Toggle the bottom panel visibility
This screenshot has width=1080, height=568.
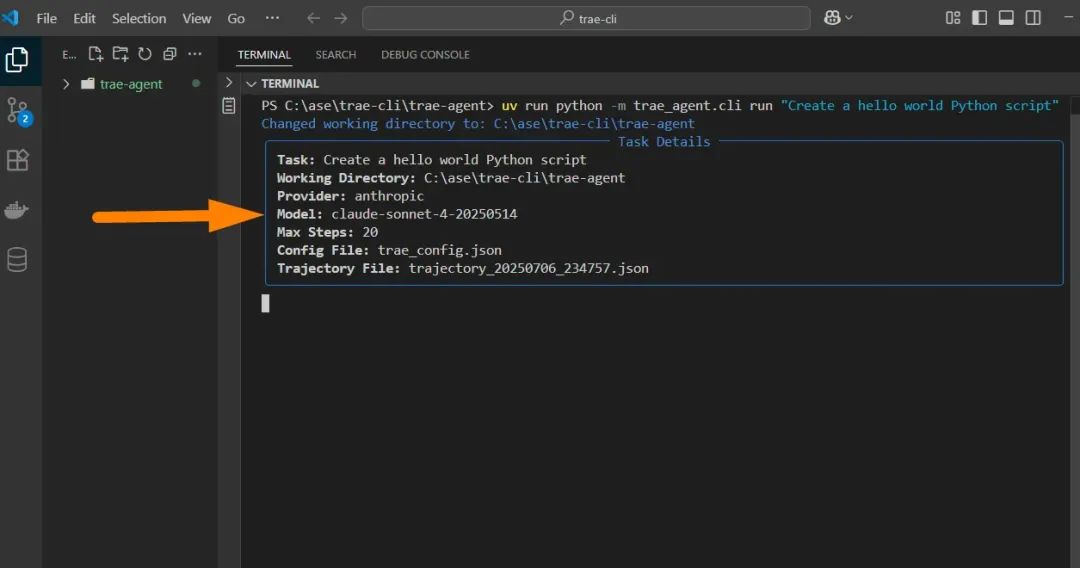[x=1007, y=18]
